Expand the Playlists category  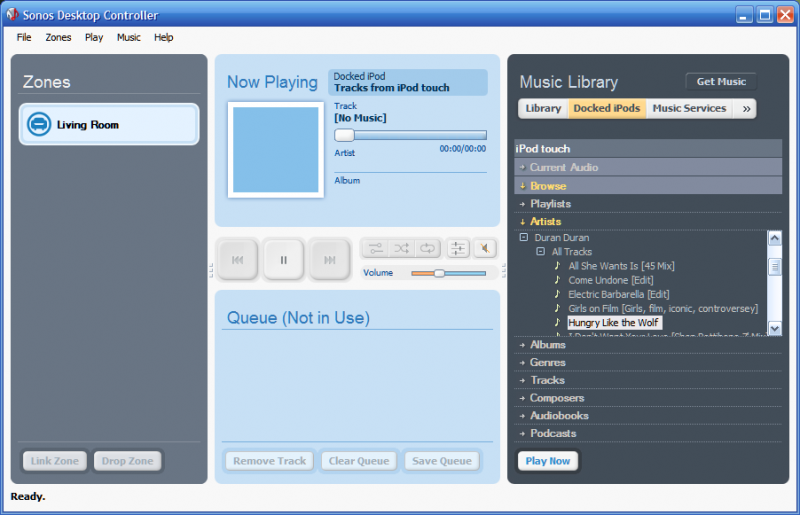click(648, 204)
